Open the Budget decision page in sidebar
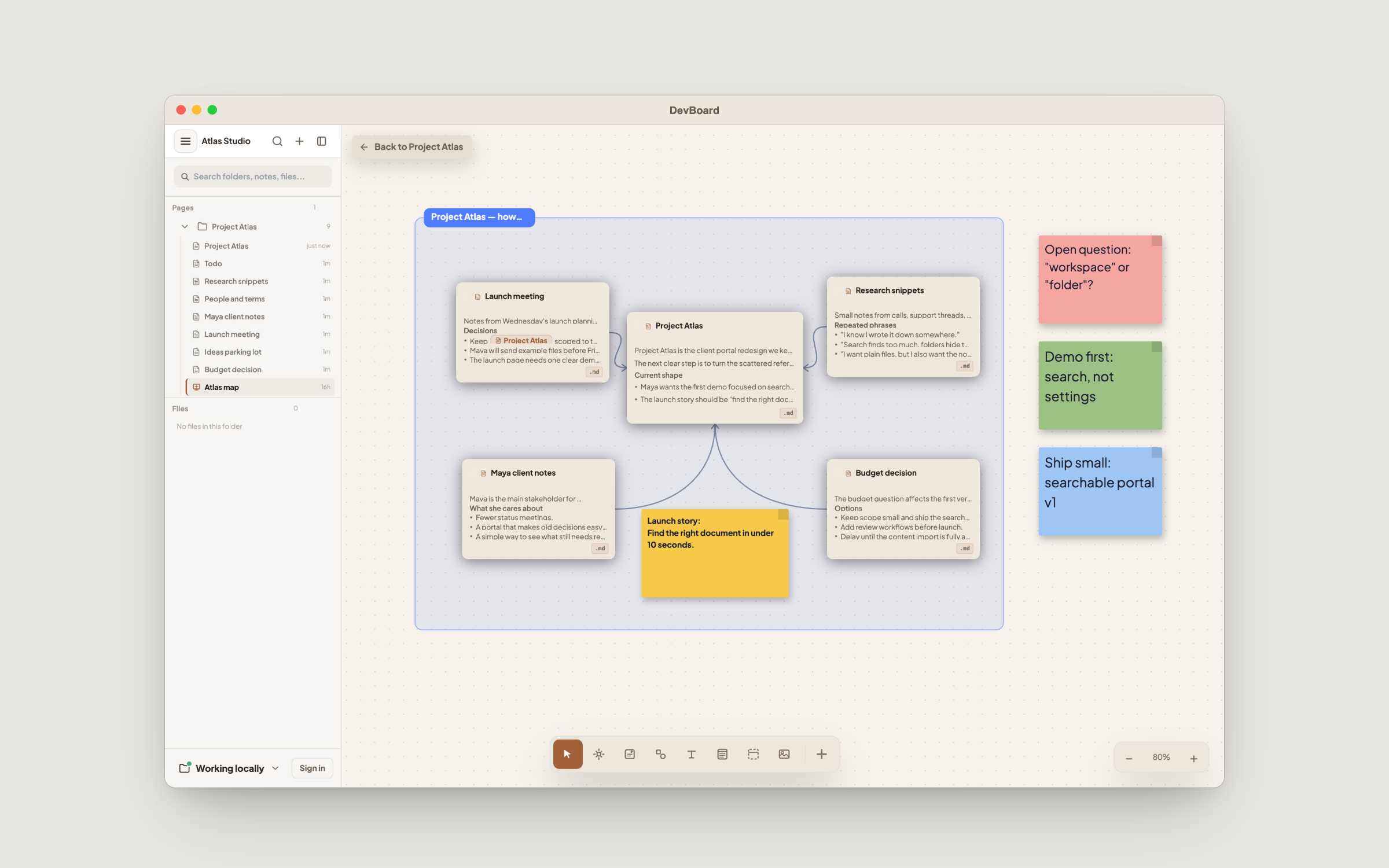This screenshot has height=868, width=1389. pyautogui.click(x=260, y=369)
